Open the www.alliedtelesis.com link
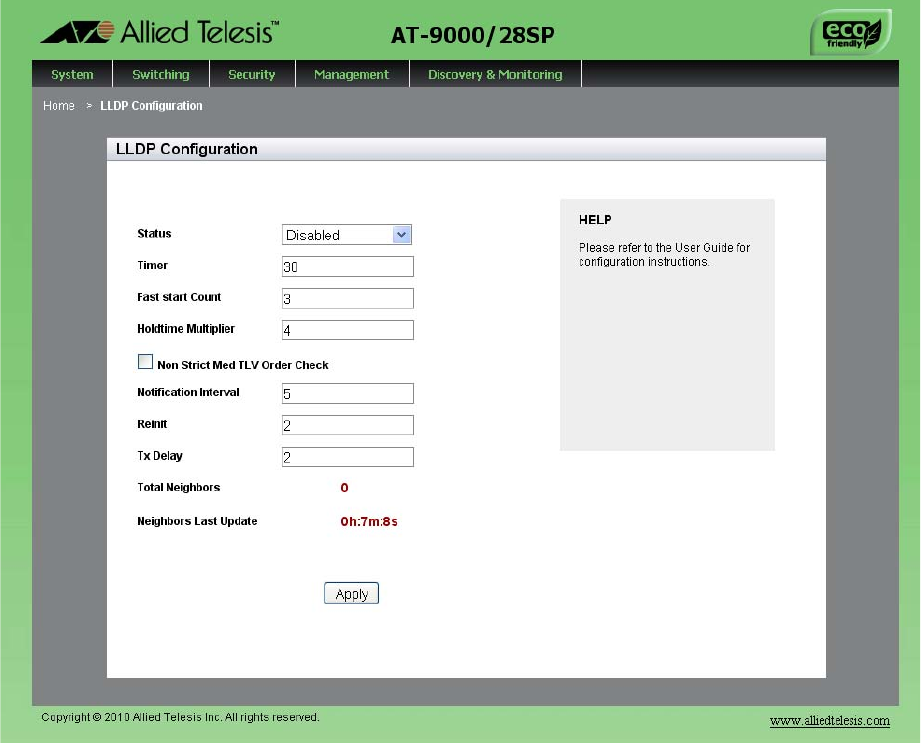The width and height of the screenshot is (921, 743). coord(829,721)
